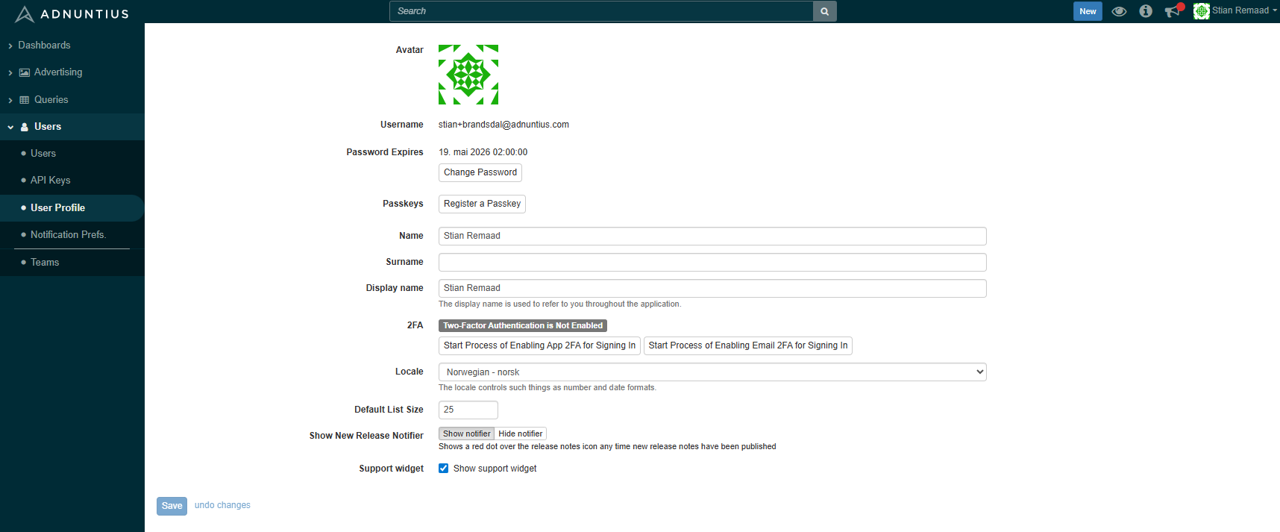Open Notification Prefs. in sidebar

[68, 234]
